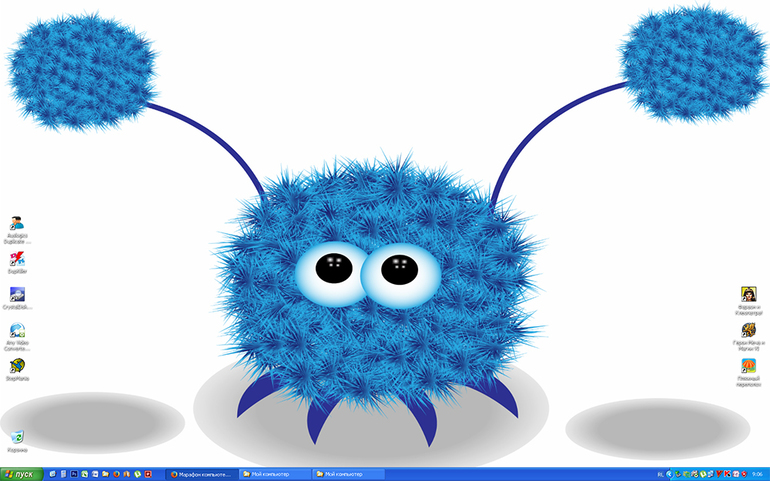Launch the StepMania desktop shortcut
This screenshot has height=481, width=770.
click(17, 366)
